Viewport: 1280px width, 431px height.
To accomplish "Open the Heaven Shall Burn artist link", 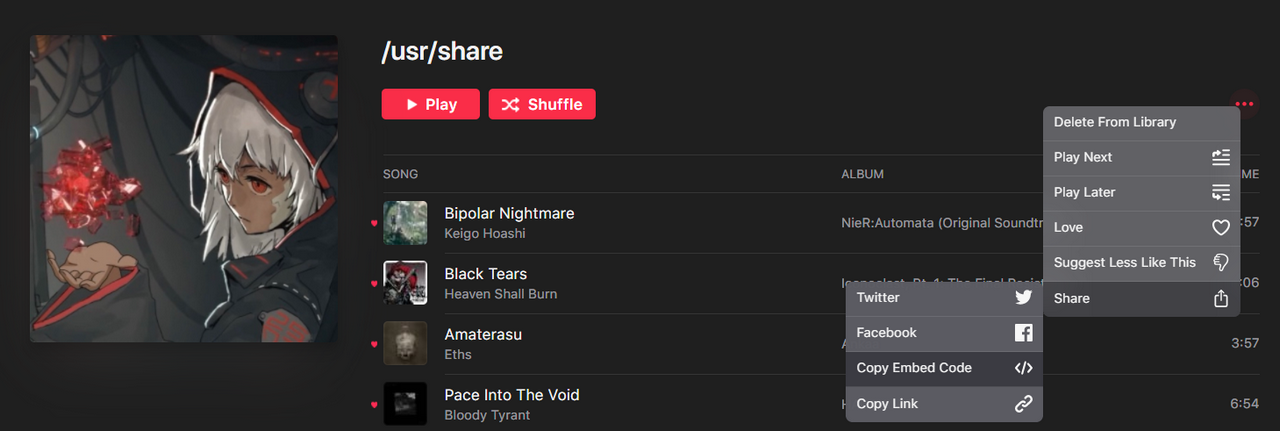I will [x=500, y=294].
